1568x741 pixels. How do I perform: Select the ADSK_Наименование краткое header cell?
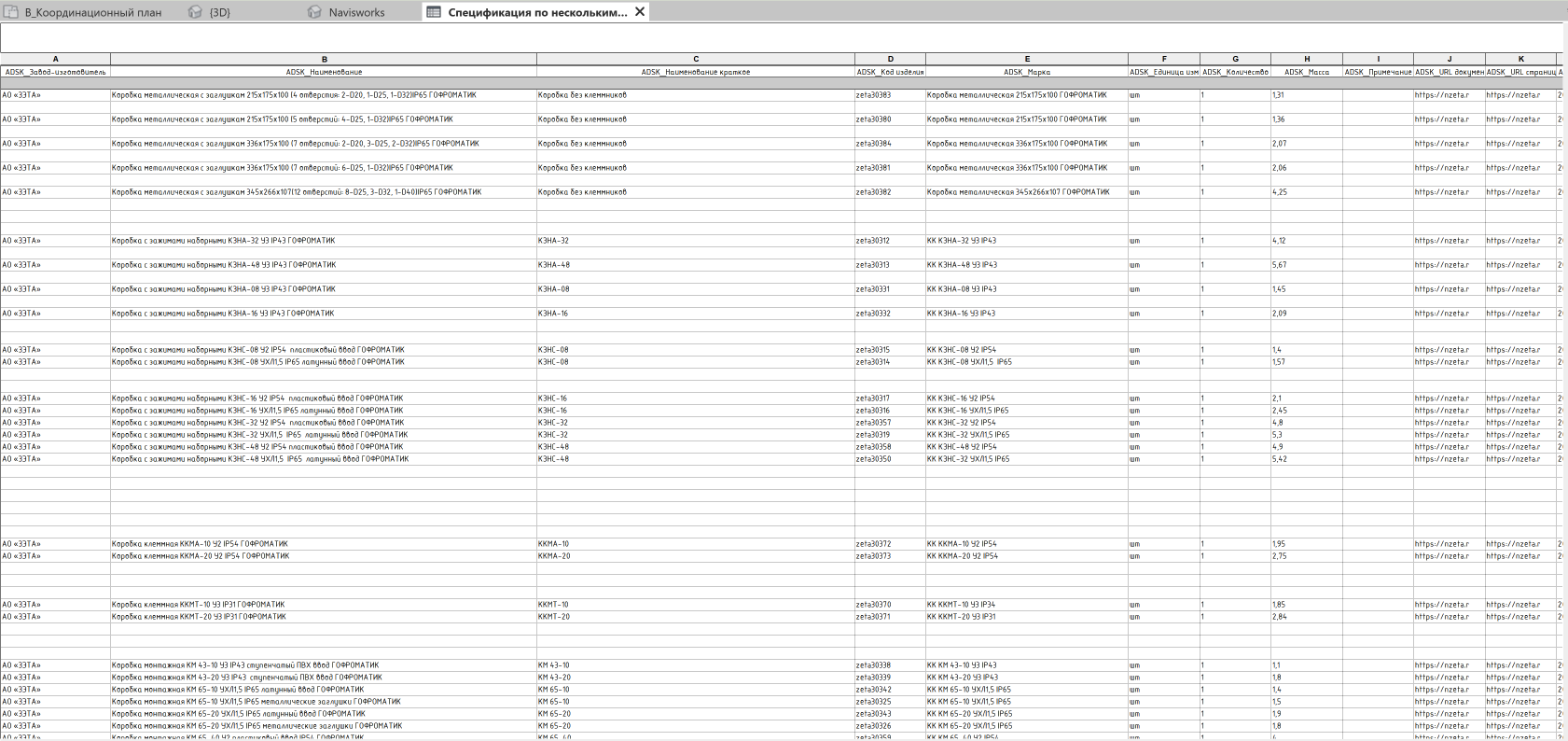pyautogui.click(x=695, y=72)
